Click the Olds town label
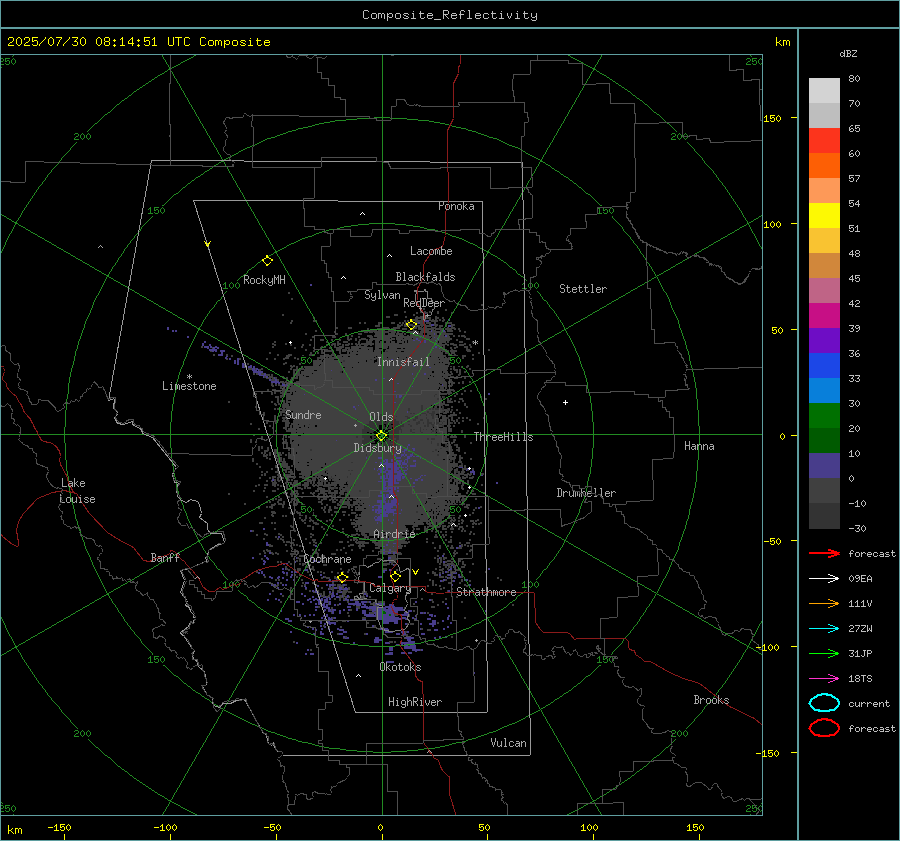 pyautogui.click(x=381, y=417)
